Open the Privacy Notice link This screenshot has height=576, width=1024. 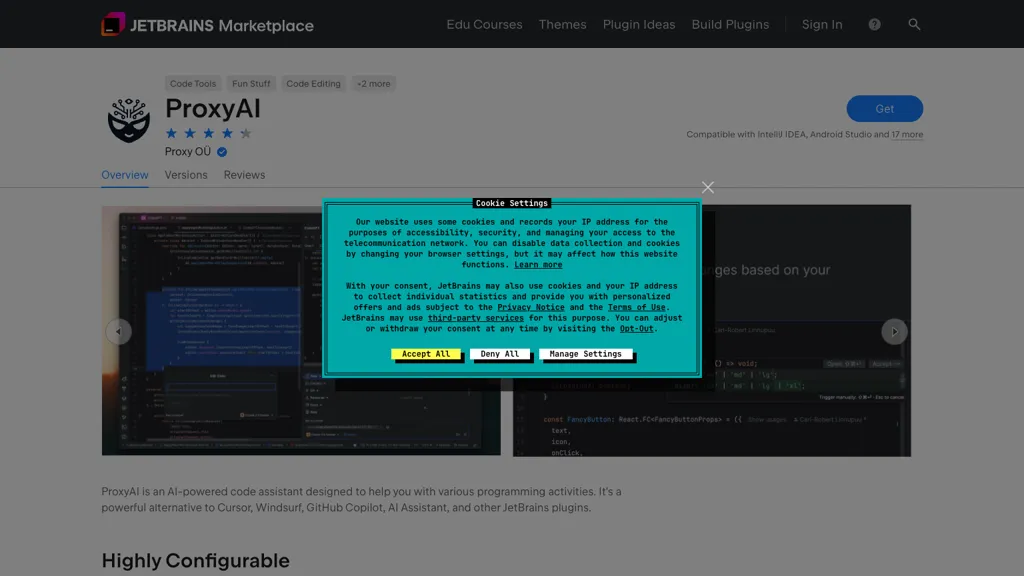tap(531, 307)
